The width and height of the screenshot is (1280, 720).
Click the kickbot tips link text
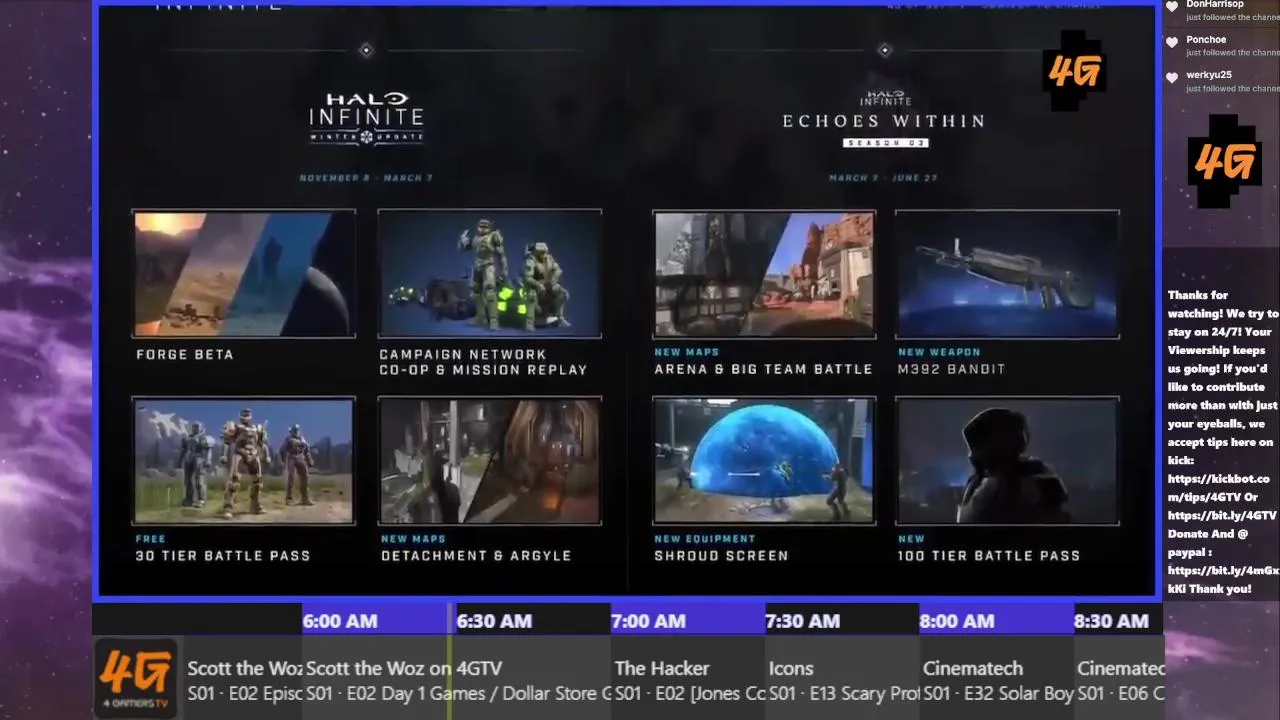point(1218,488)
